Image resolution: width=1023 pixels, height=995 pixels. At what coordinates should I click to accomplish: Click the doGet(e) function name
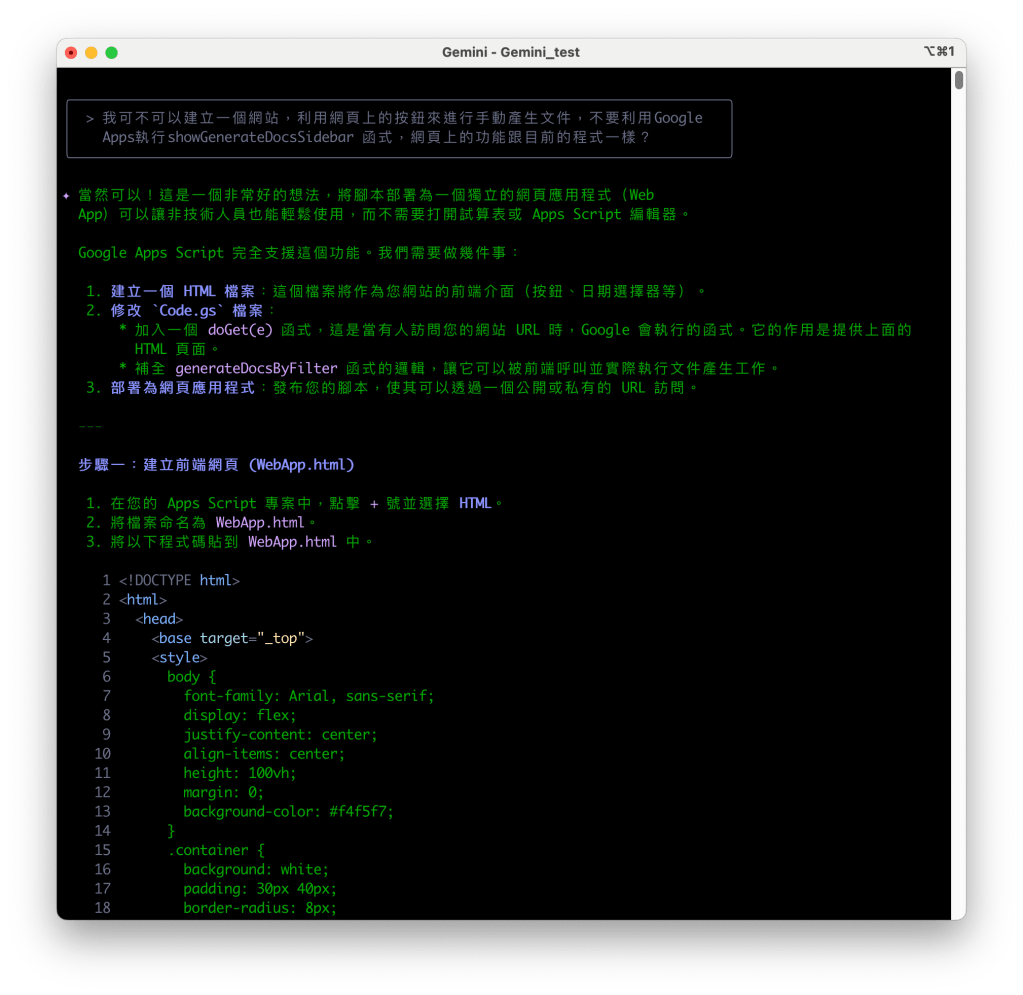point(240,330)
